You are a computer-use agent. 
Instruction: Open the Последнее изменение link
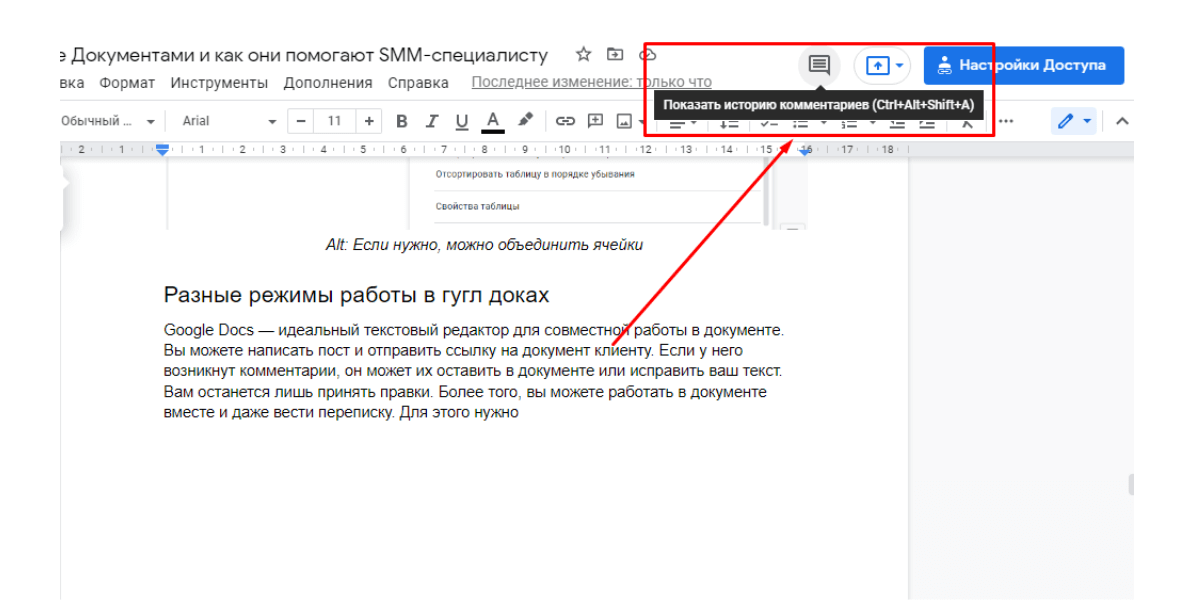[x=591, y=83]
